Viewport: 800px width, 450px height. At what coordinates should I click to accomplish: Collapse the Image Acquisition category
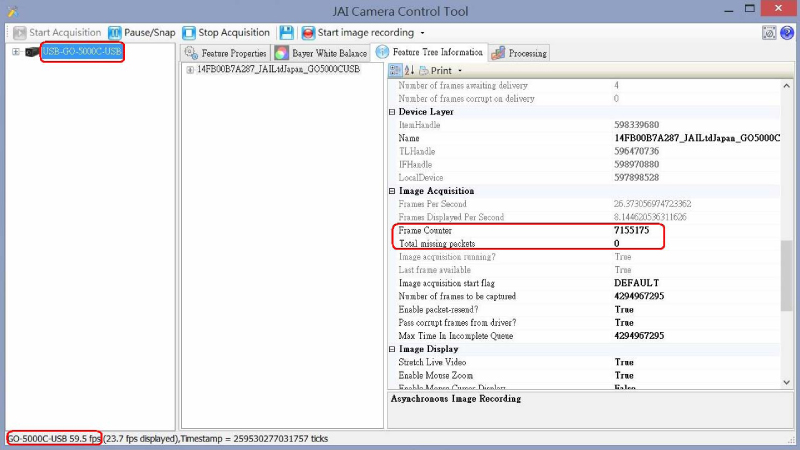coord(392,191)
